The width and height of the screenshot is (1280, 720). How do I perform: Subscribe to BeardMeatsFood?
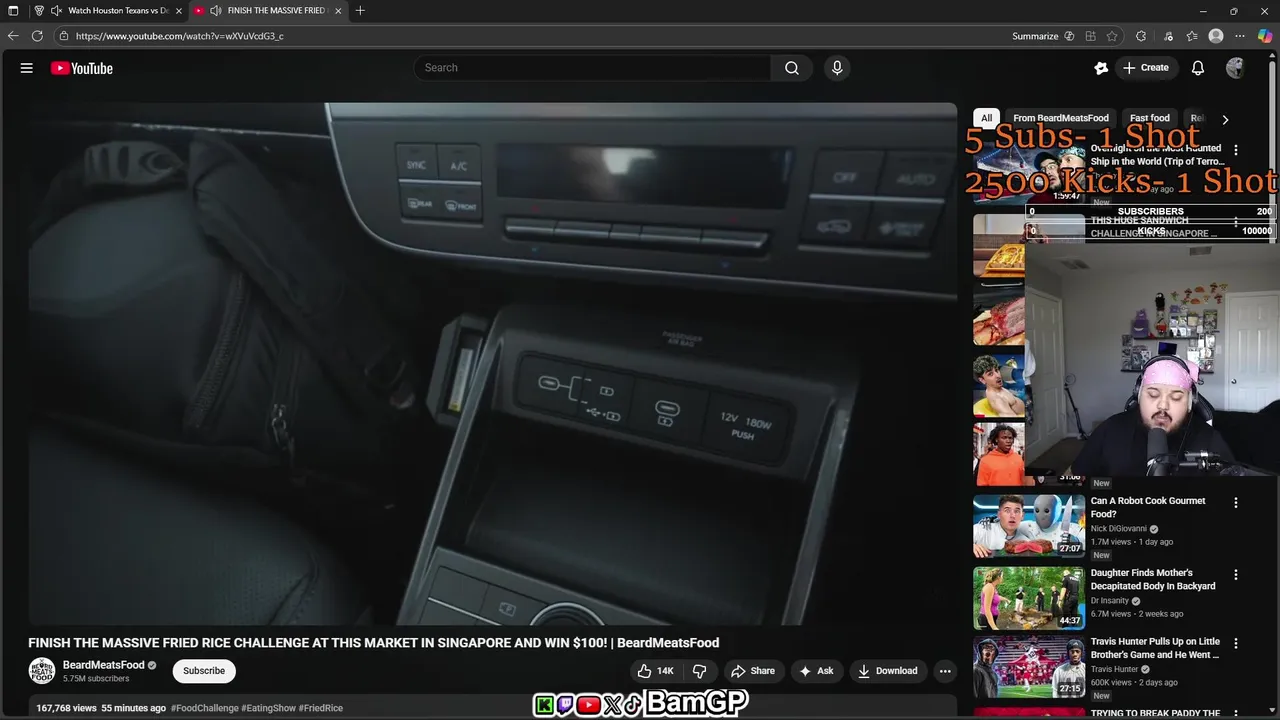pos(204,671)
